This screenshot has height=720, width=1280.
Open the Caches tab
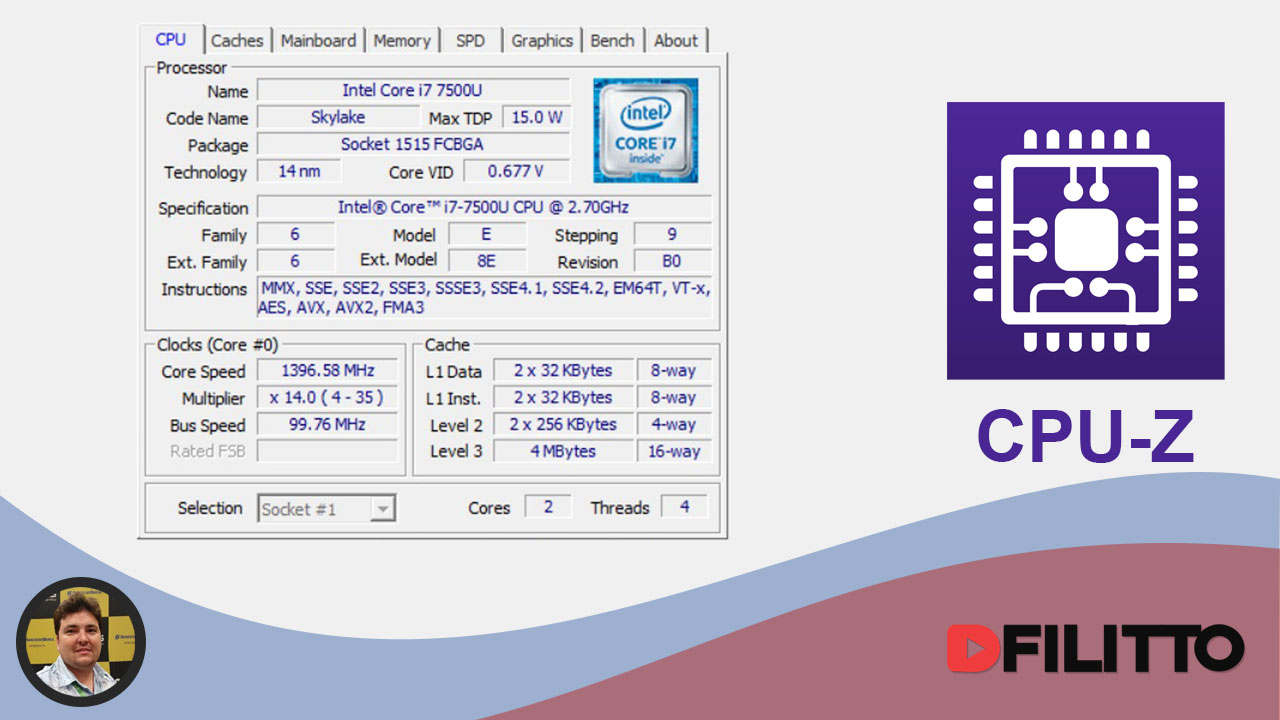[238, 40]
